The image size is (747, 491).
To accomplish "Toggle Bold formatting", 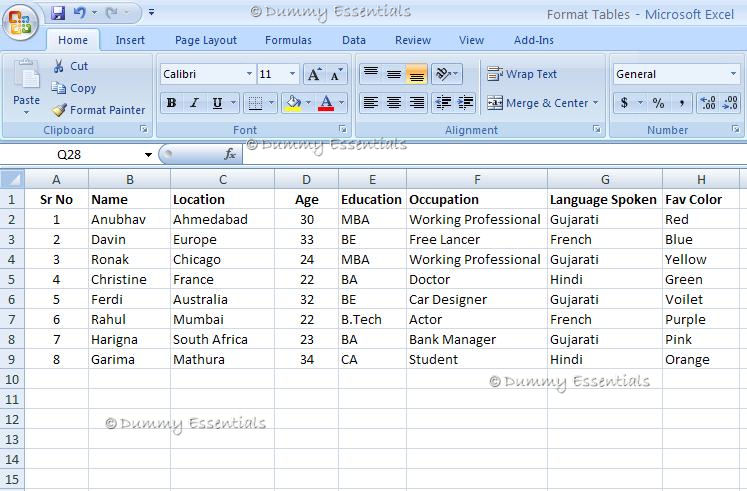I will pyautogui.click(x=172, y=103).
